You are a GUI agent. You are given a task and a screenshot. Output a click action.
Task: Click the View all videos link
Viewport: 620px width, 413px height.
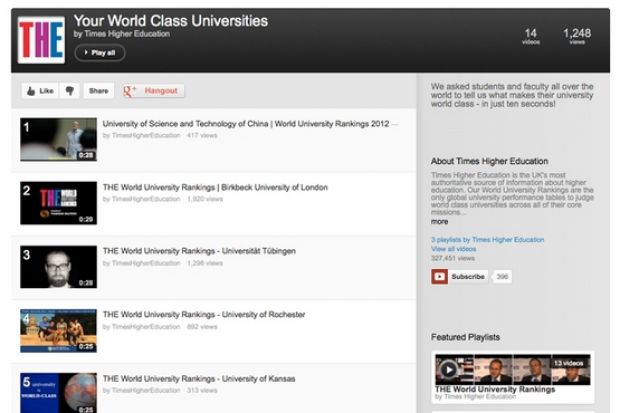point(454,249)
